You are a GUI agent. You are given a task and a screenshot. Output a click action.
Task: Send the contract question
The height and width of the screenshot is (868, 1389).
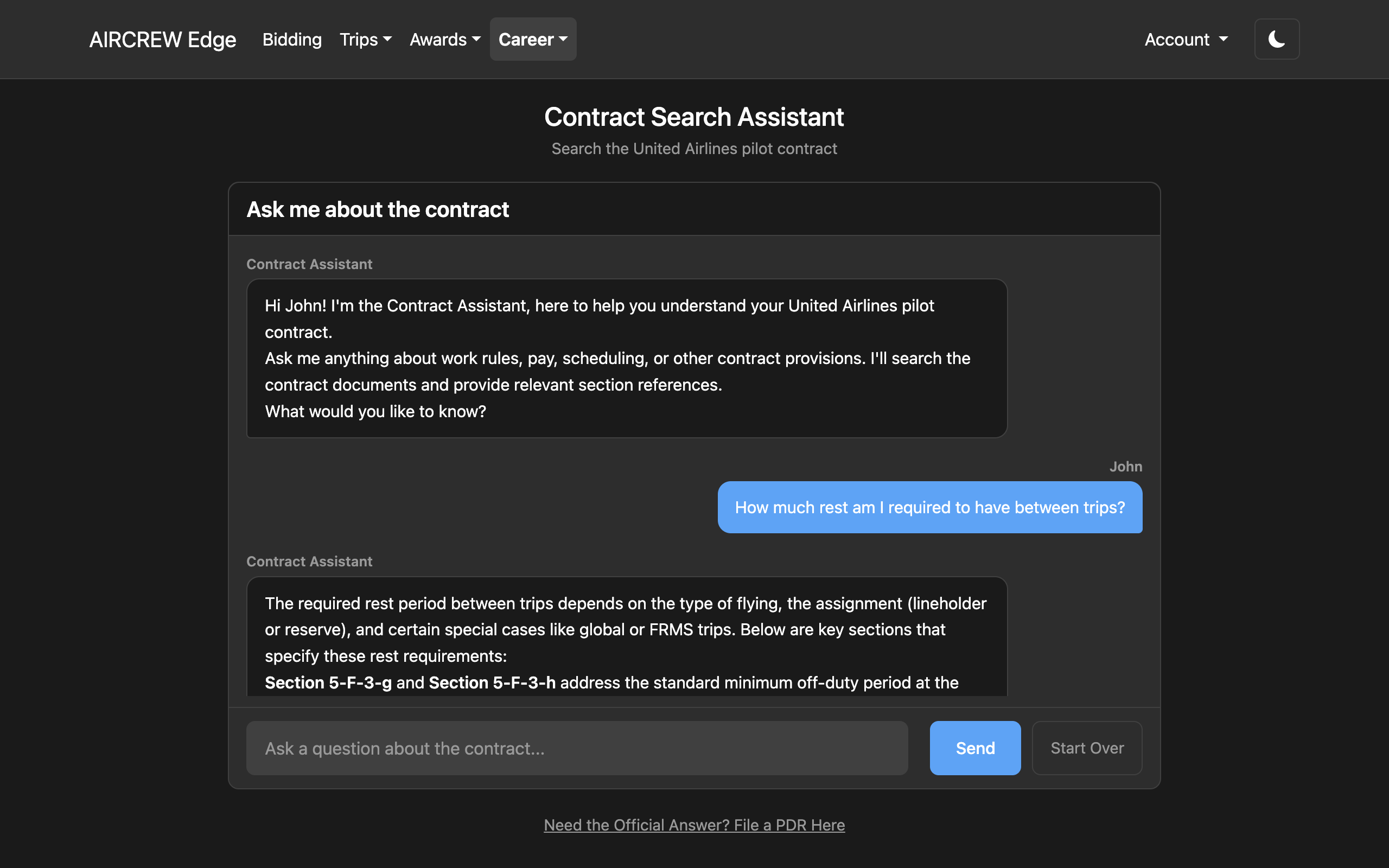pos(975,748)
